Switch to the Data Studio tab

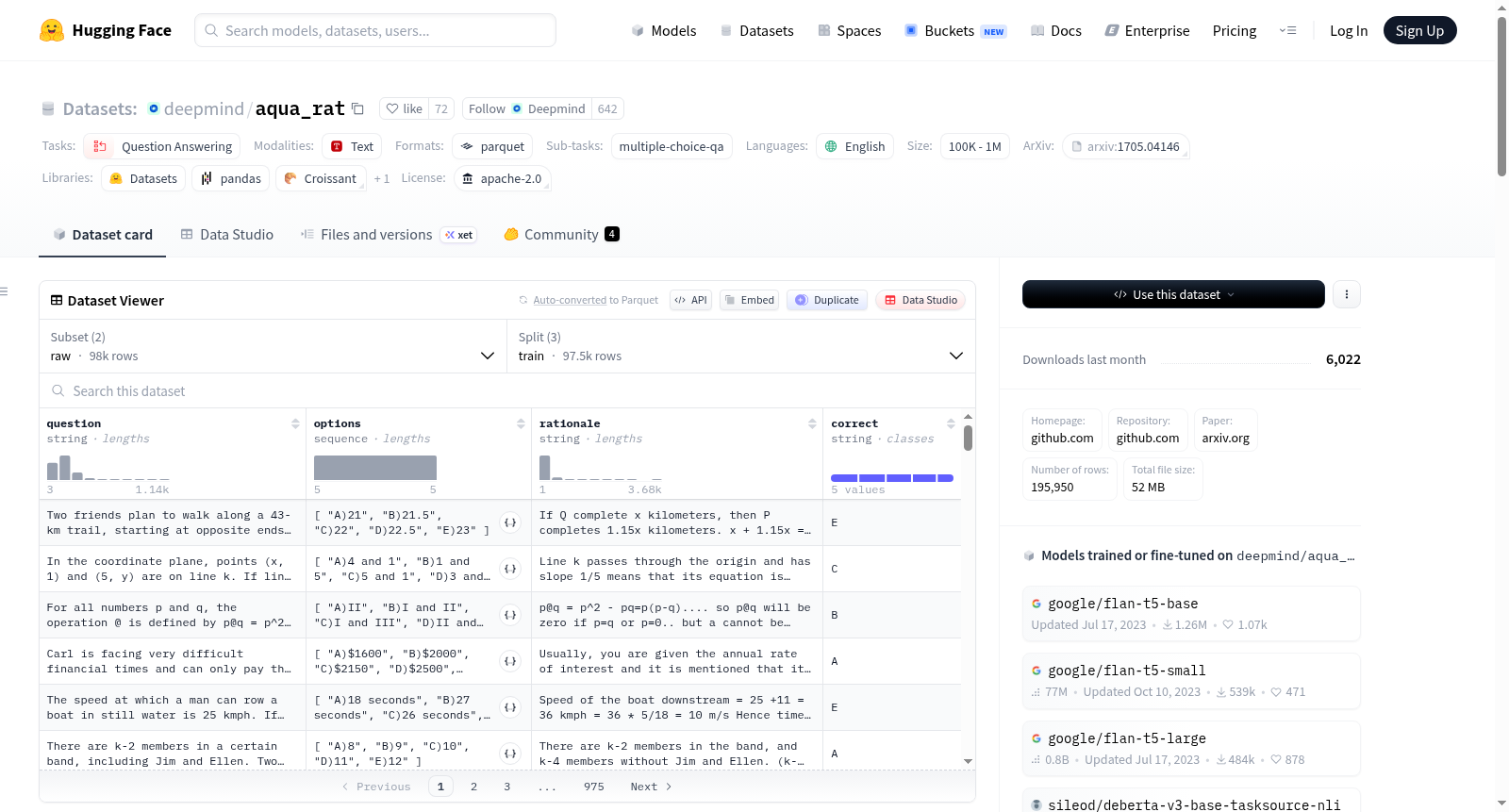pyautogui.click(x=227, y=235)
